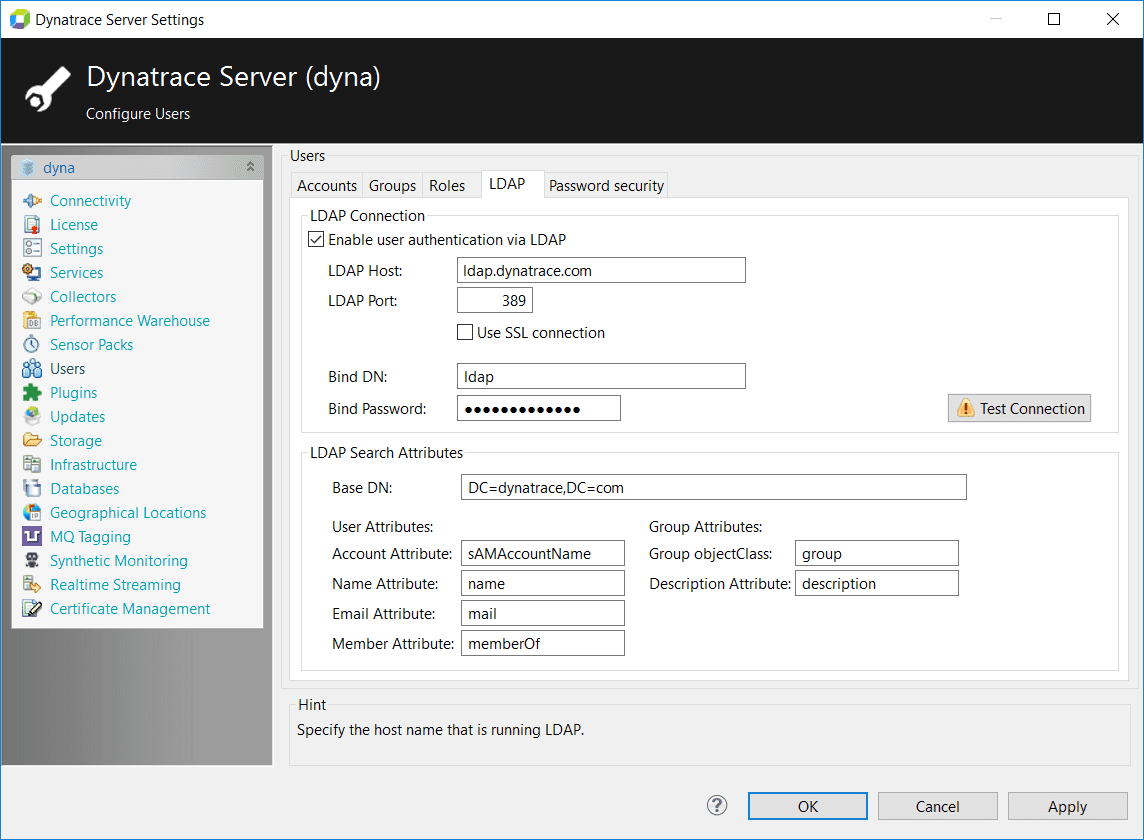This screenshot has width=1144, height=840.
Task: Click the Updates globe icon
Action: (x=32, y=417)
